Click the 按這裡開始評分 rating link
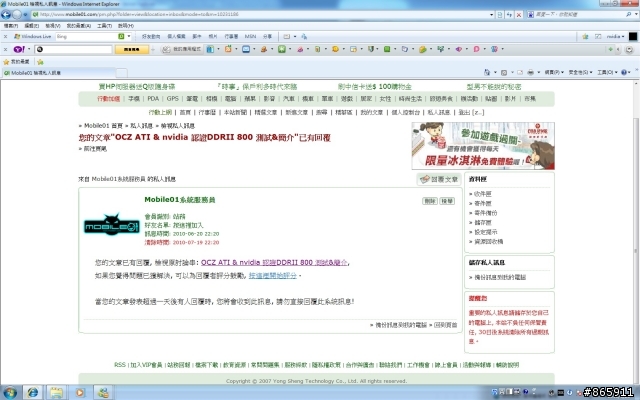Screen dimensions: 640x400 pyautogui.click(x=273, y=276)
